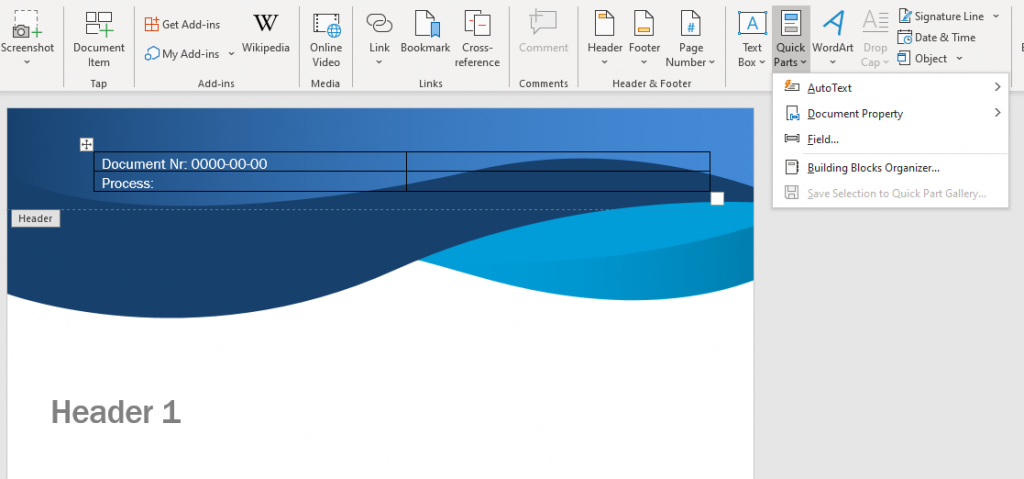Click Save Selection to Quick Part Gallery
This screenshot has width=1024, height=479.
(891, 193)
